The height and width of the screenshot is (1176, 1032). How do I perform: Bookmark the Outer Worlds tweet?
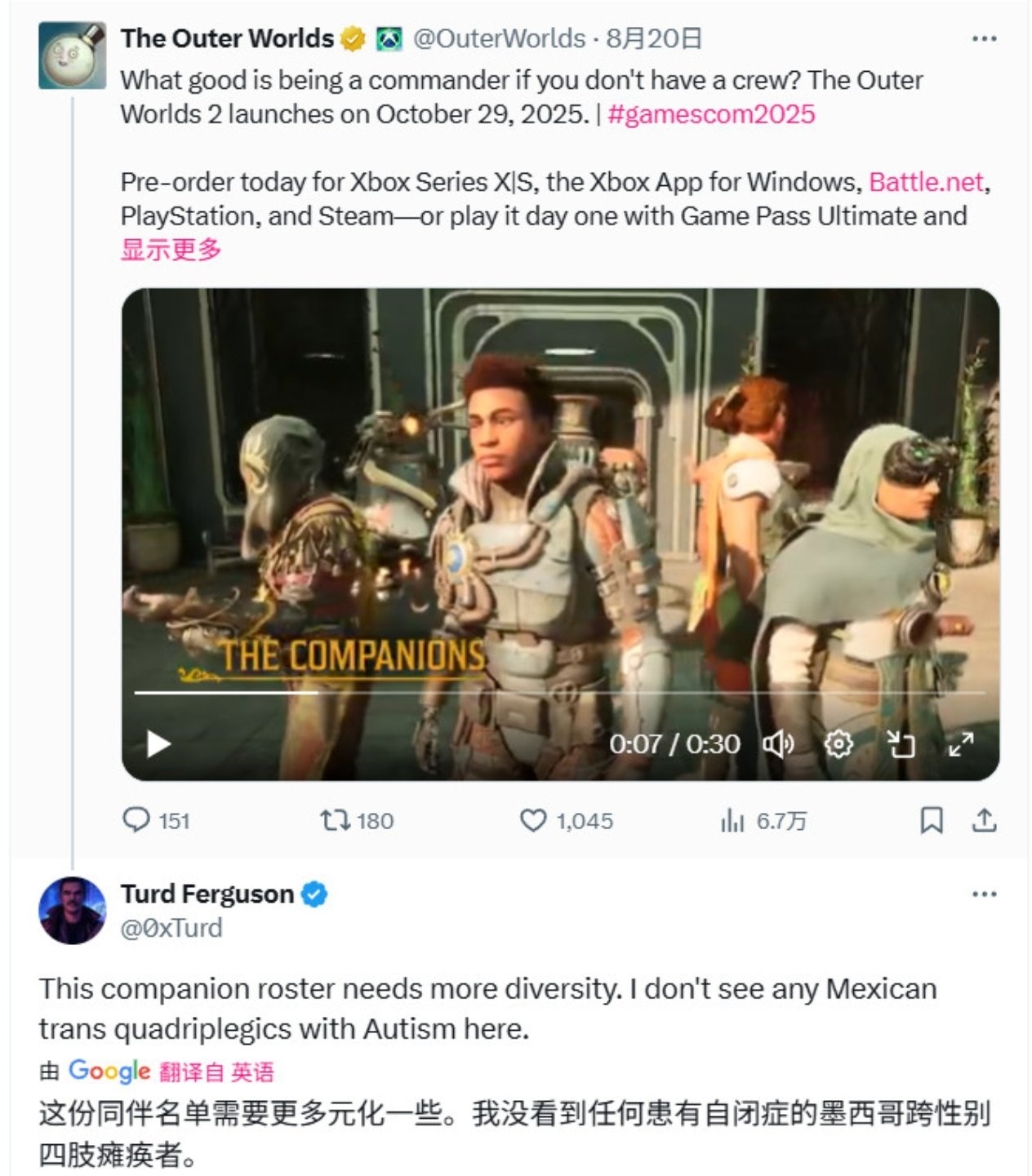click(x=932, y=820)
